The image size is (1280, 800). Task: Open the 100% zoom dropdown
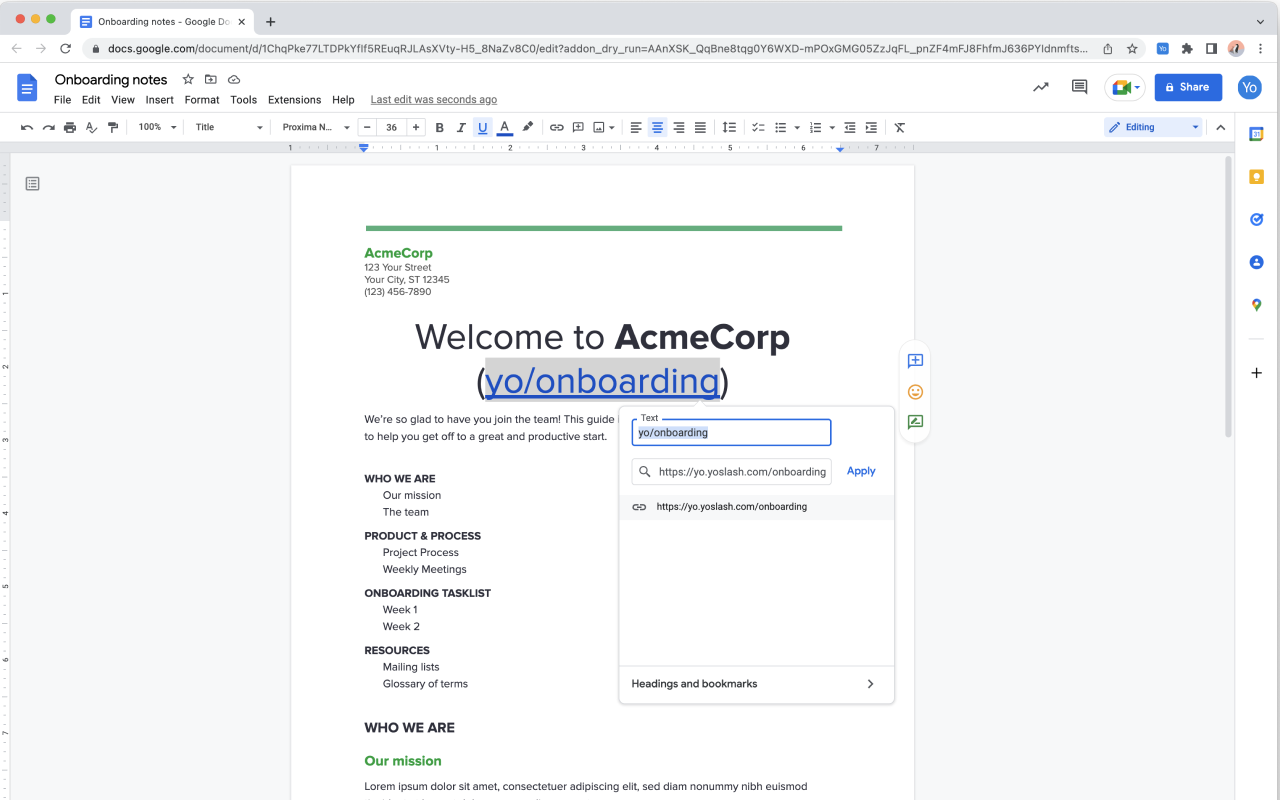click(157, 127)
